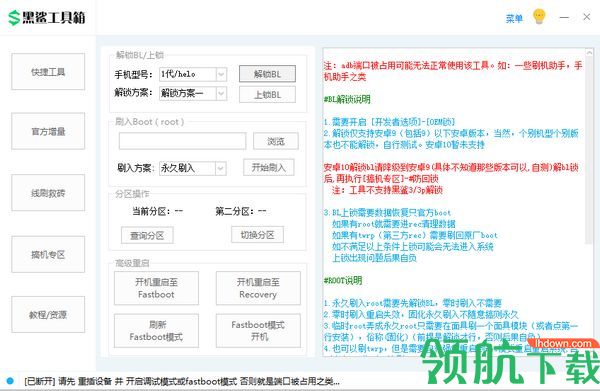The width and height of the screenshot is (600, 391).
Task: Click the instructions panel vertical scrollbar
Action: (x=589, y=149)
